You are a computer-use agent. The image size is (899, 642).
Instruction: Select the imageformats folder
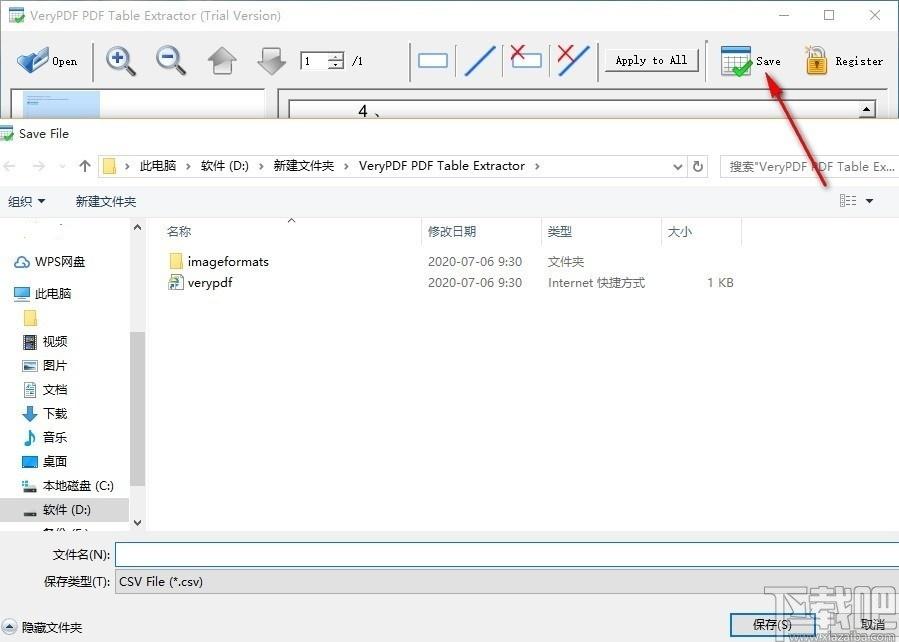click(x=218, y=261)
